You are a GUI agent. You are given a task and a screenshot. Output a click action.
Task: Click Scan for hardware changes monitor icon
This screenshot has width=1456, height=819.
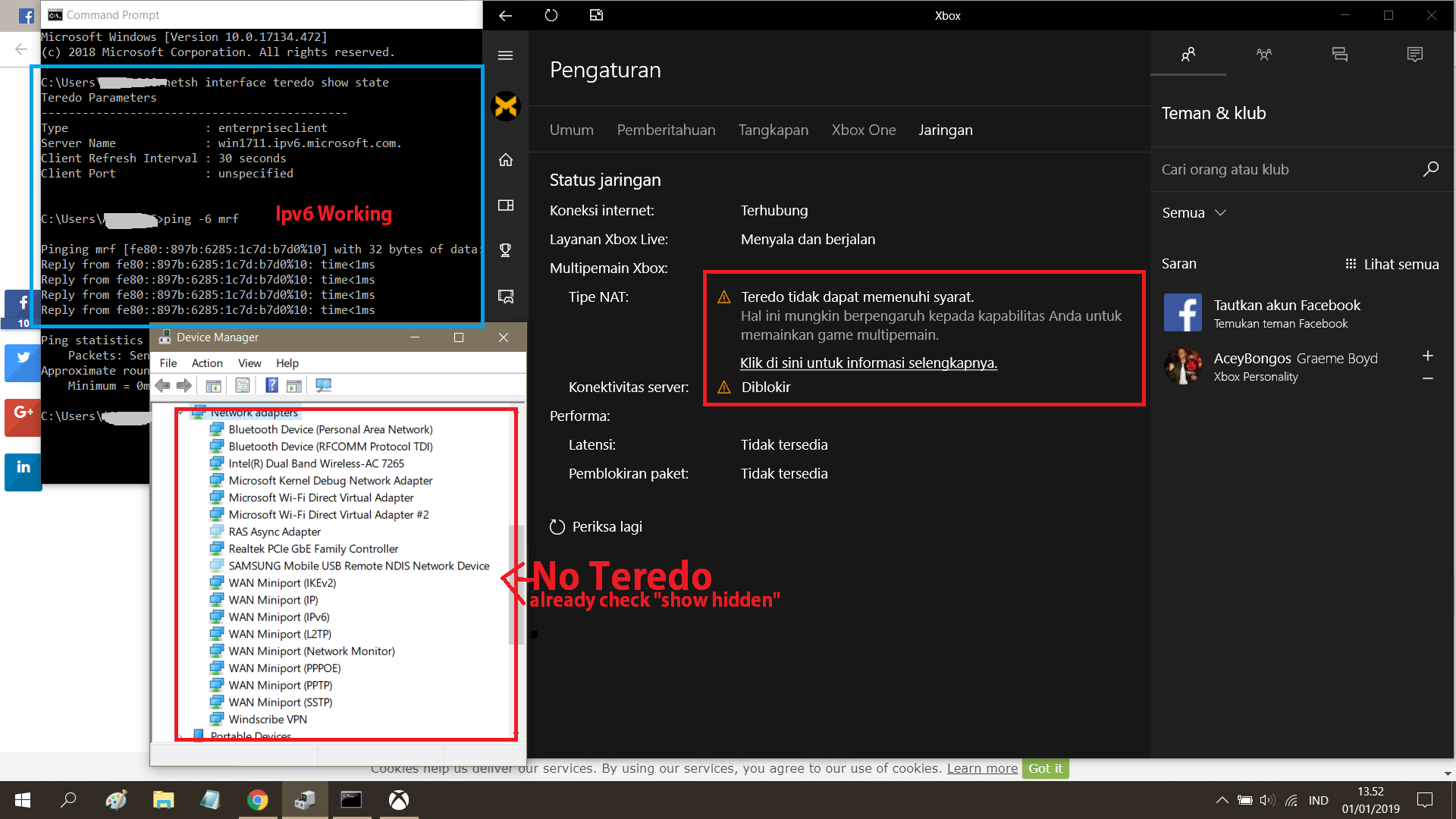[x=324, y=386]
